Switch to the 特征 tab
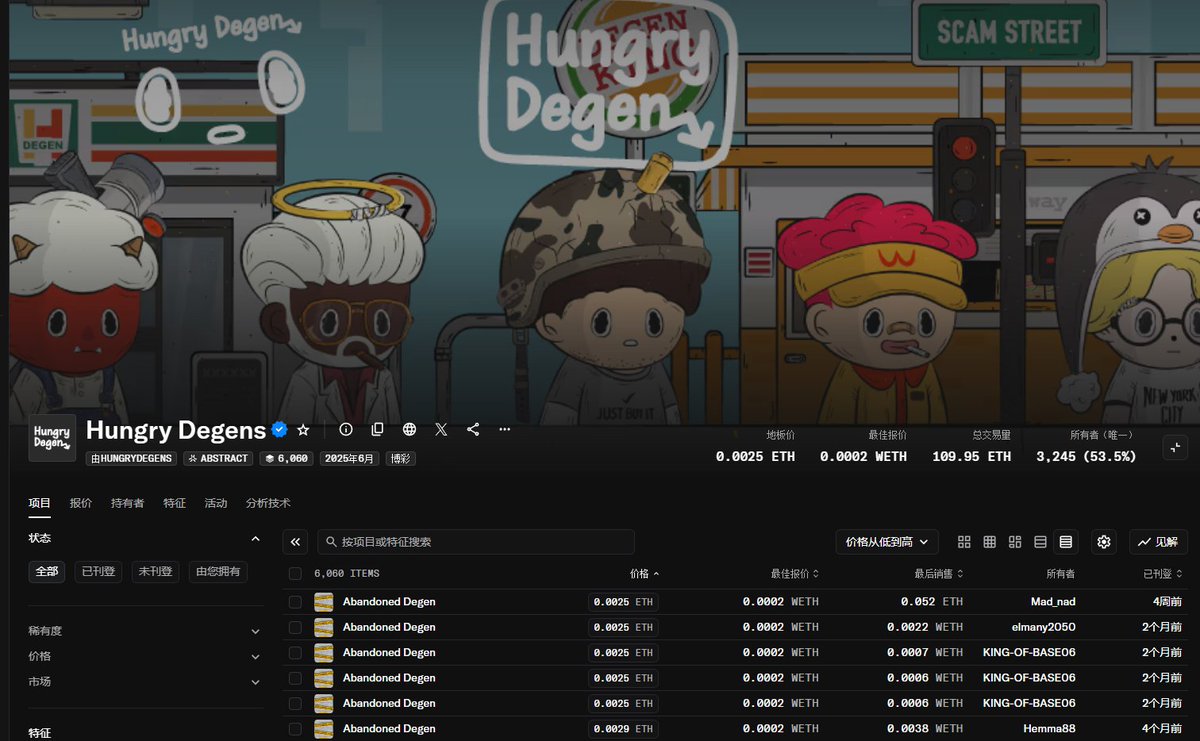The height and width of the screenshot is (741, 1200). pos(174,503)
